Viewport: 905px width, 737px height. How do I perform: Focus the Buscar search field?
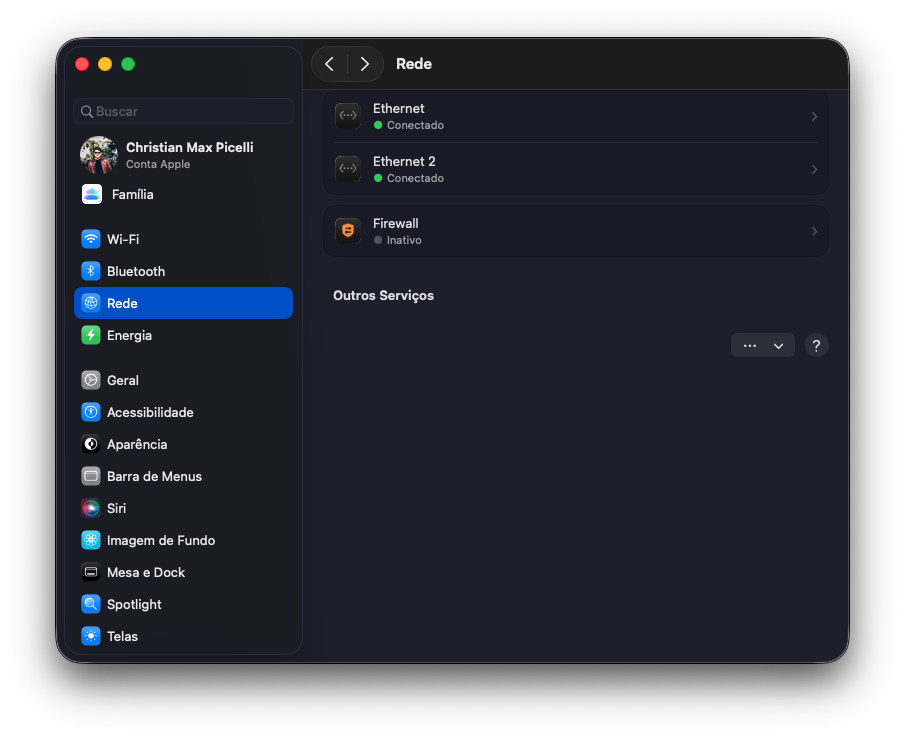[x=184, y=111]
